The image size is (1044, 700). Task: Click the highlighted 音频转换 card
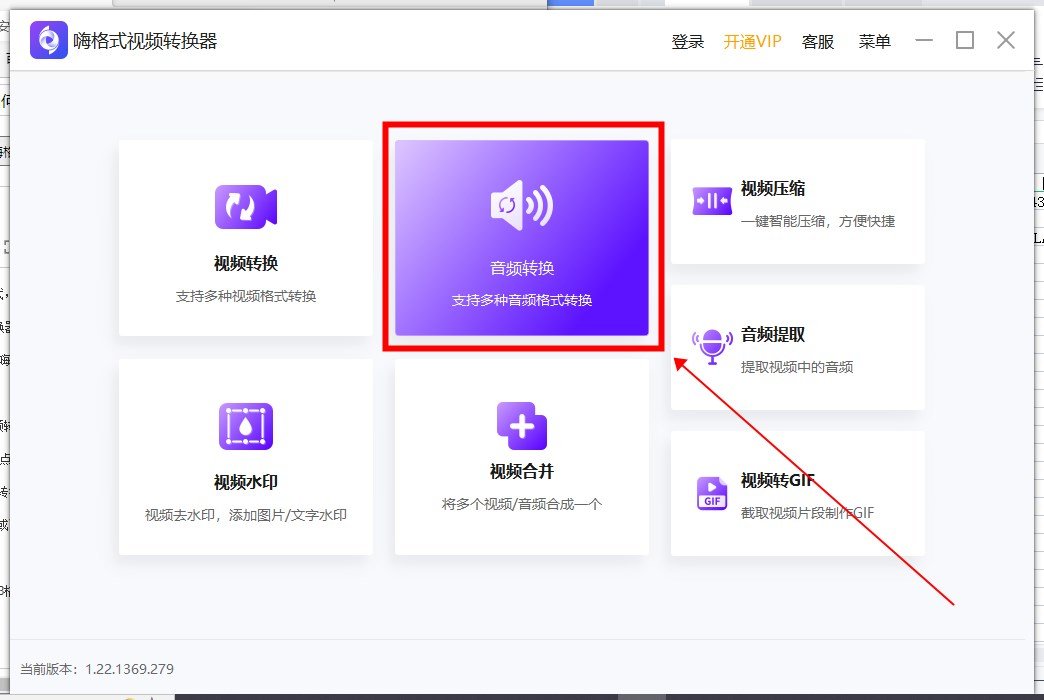coord(521,237)
